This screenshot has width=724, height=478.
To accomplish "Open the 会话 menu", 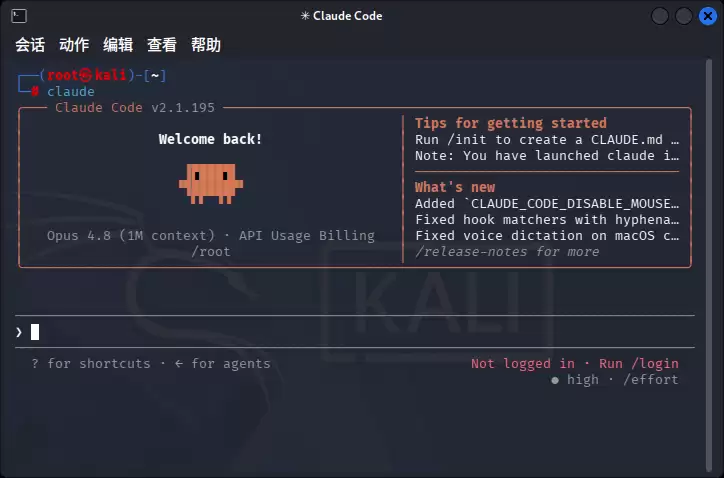I will (x=30, y=45).
